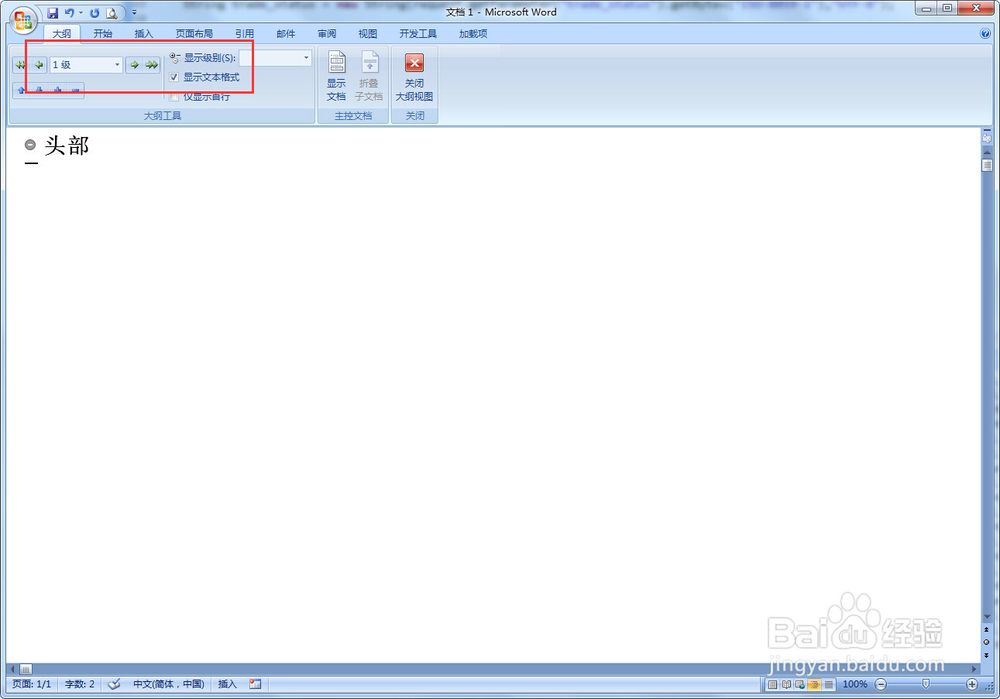
Task: Switch to the 视图 ribbon tab
Action: click(x=367, y=33)
